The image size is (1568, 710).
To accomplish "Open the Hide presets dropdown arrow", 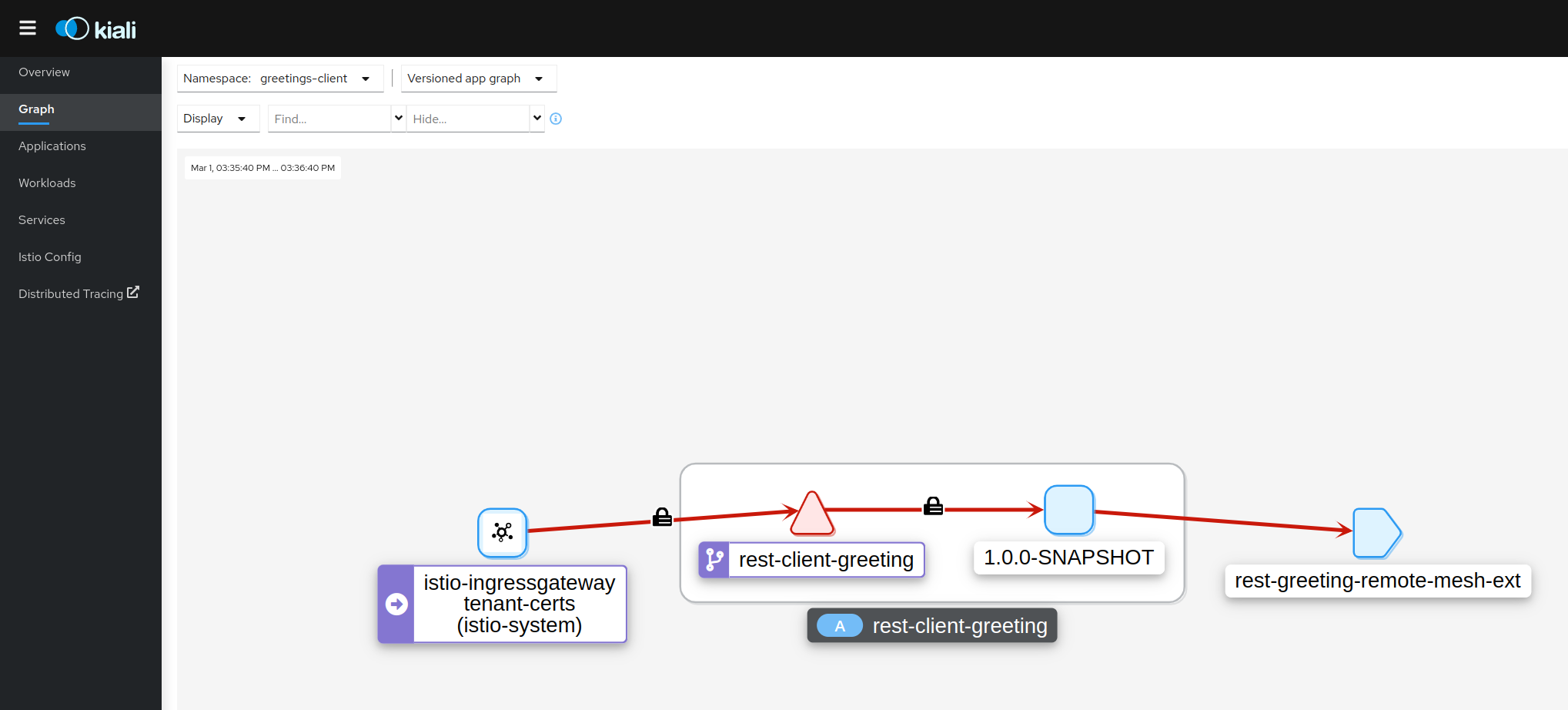I will tap(537, 119).
